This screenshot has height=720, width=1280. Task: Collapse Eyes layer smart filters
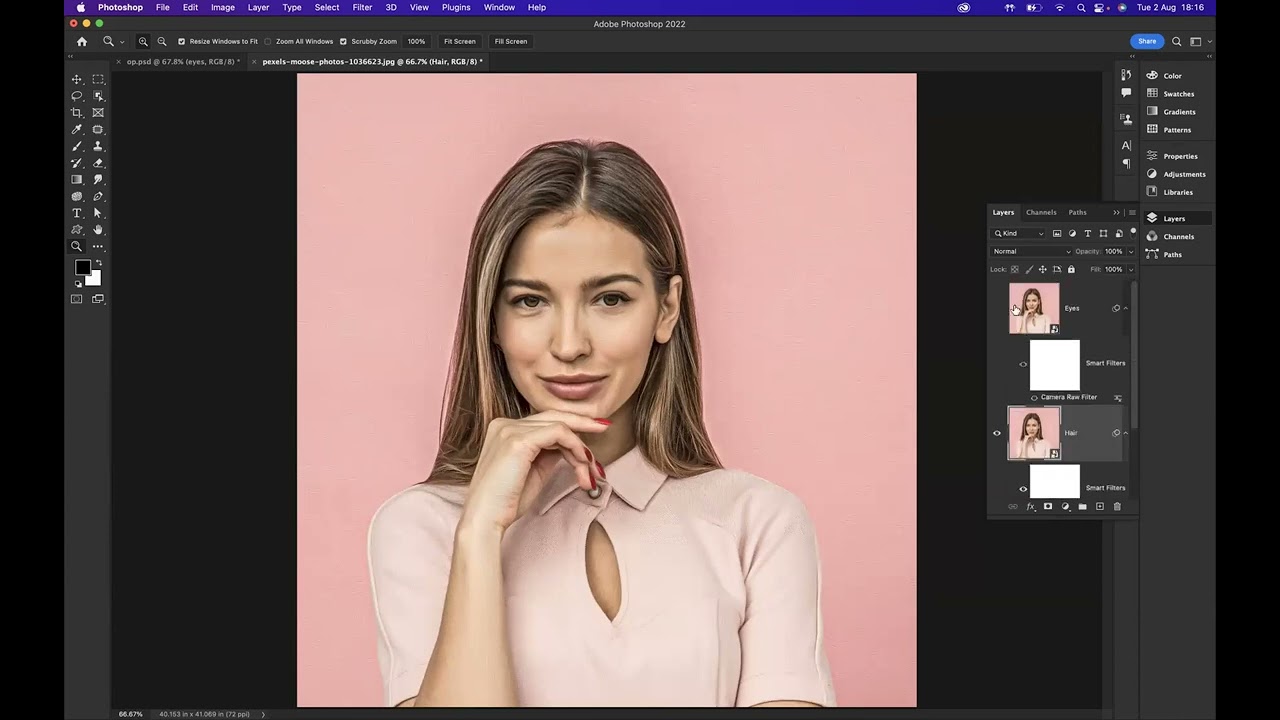[x=1126, y=308]
